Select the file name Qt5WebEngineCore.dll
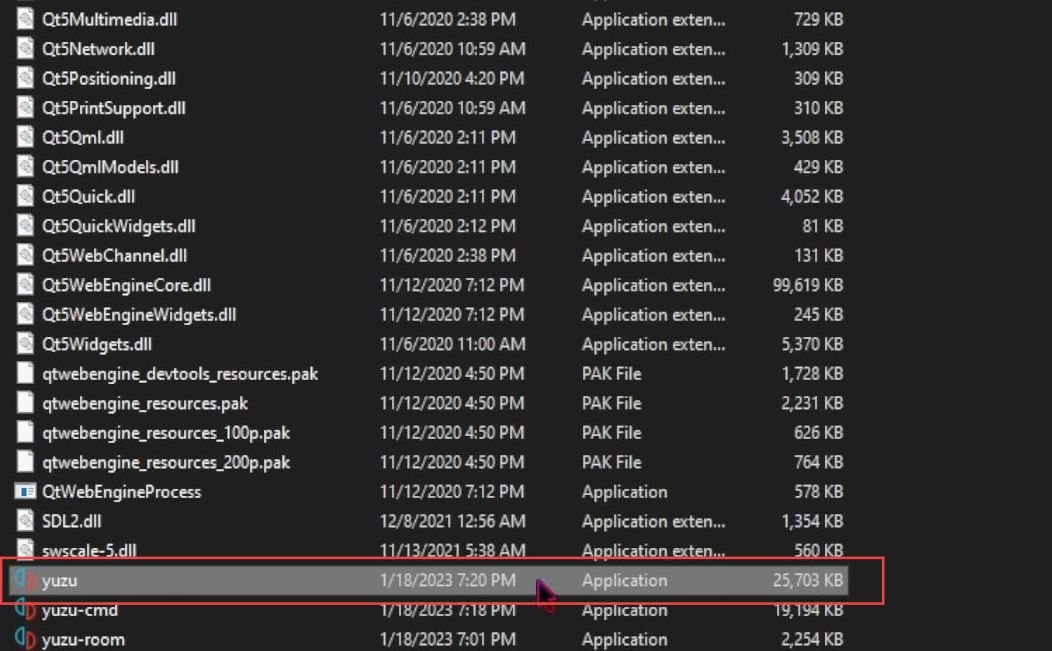1052x651 pixels. [126, 285]
